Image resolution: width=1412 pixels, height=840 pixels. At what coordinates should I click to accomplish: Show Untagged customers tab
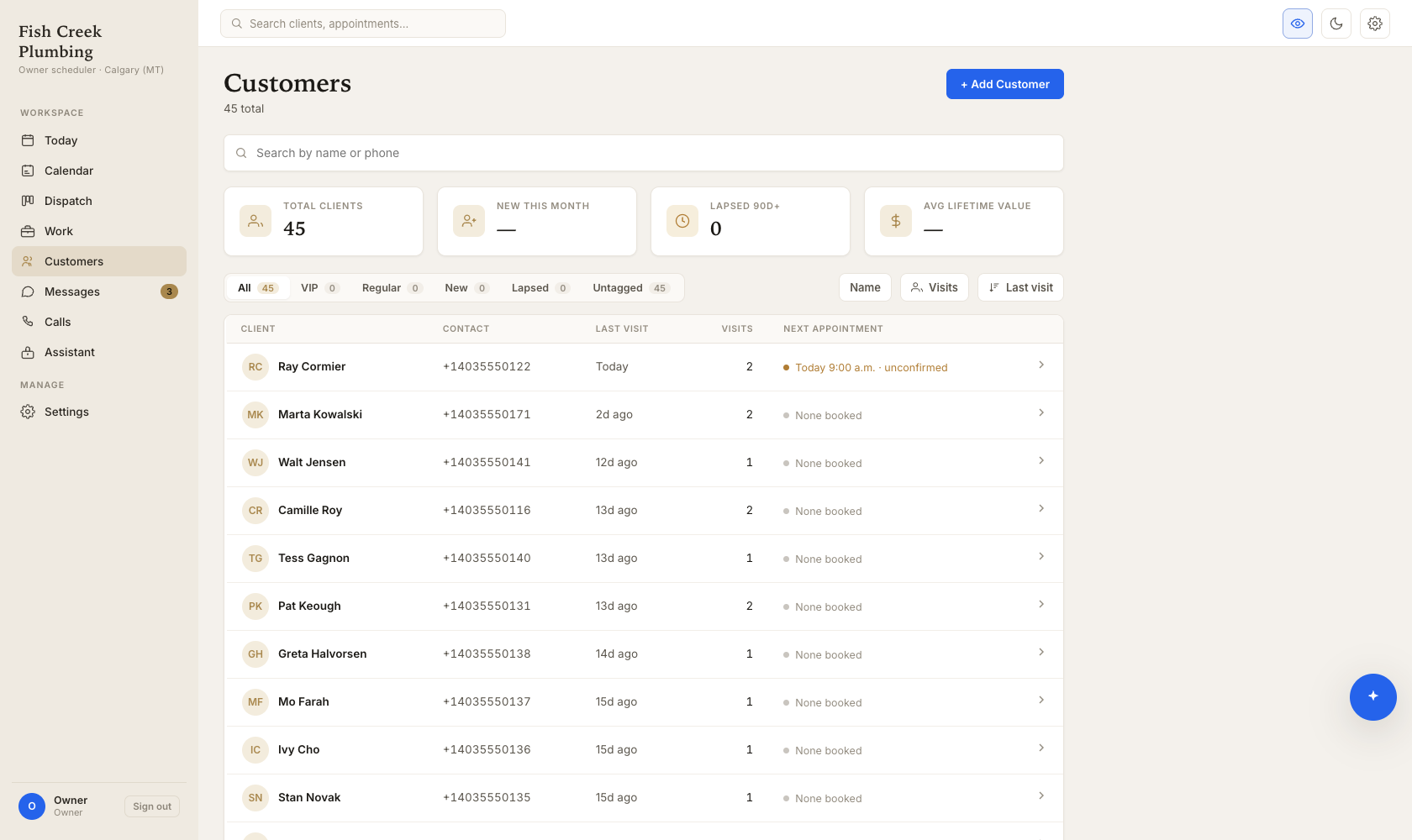[x=630, y=288]
